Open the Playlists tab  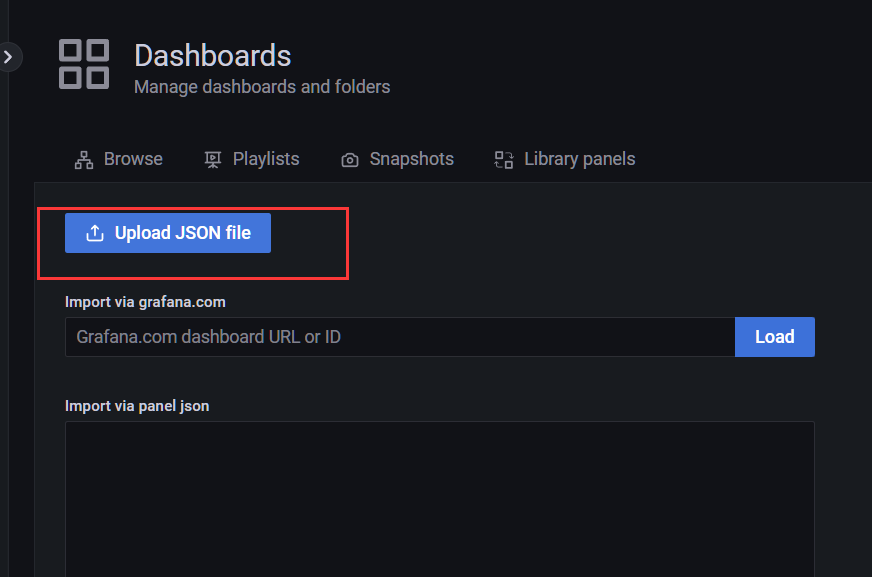coord(251,159)
